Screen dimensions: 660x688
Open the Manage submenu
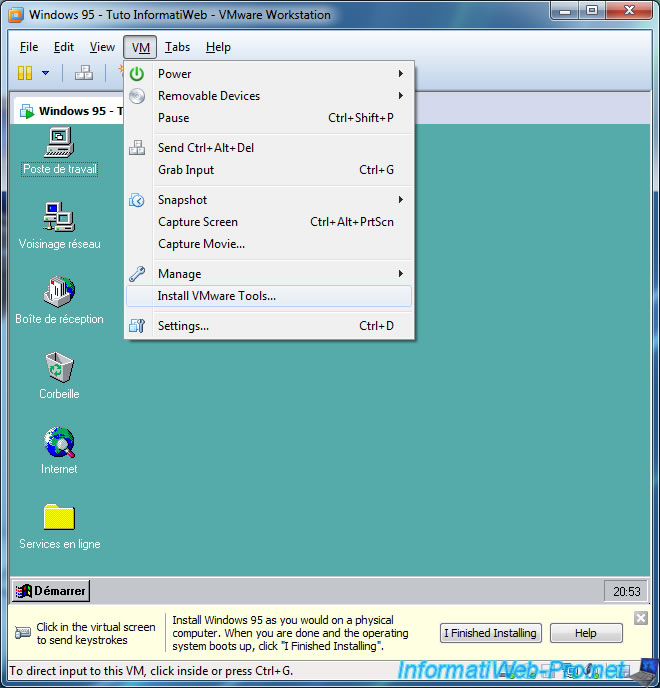(x=269, y=274)
